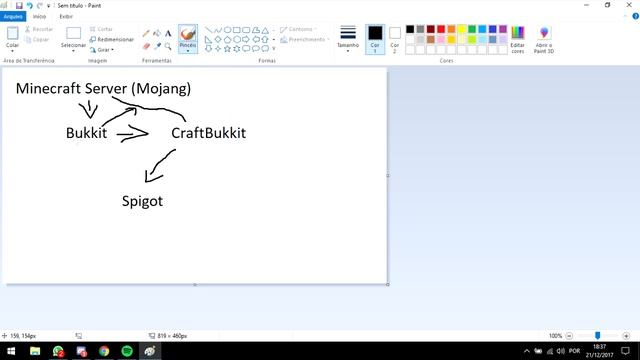Pick the red color swatch
640x360 pixels.
point(441,29)
